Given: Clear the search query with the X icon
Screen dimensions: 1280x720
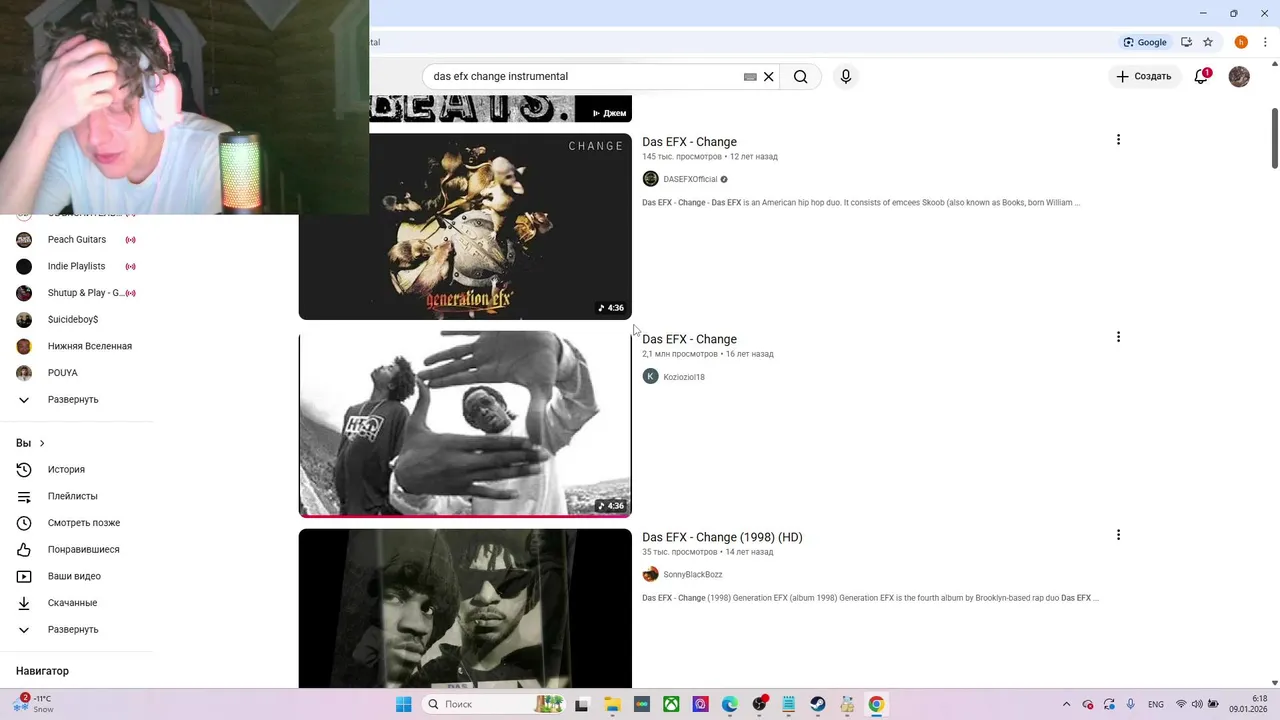Looking at the screenshot, I should point(769,76).
